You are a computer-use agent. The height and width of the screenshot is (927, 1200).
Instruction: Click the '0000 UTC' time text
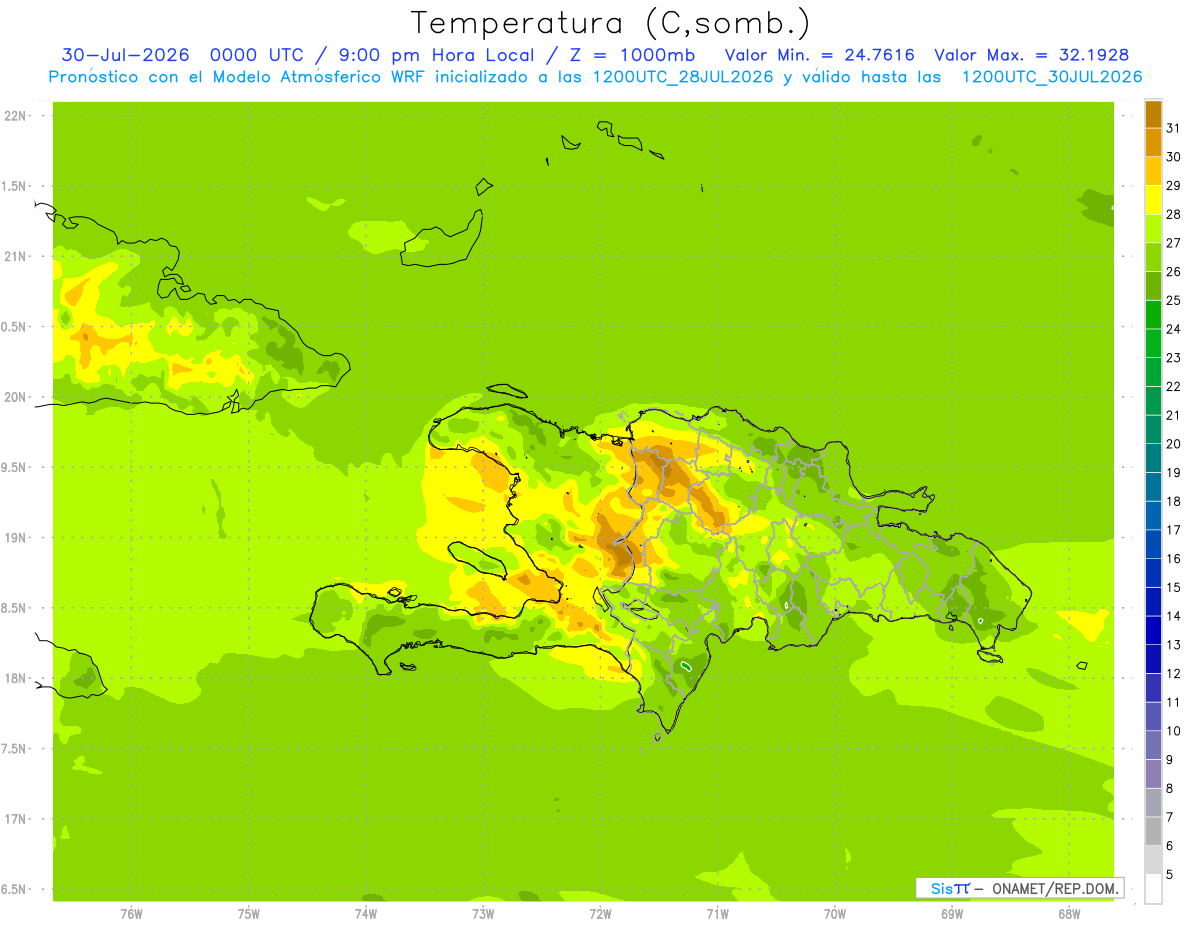pos(257,55)
